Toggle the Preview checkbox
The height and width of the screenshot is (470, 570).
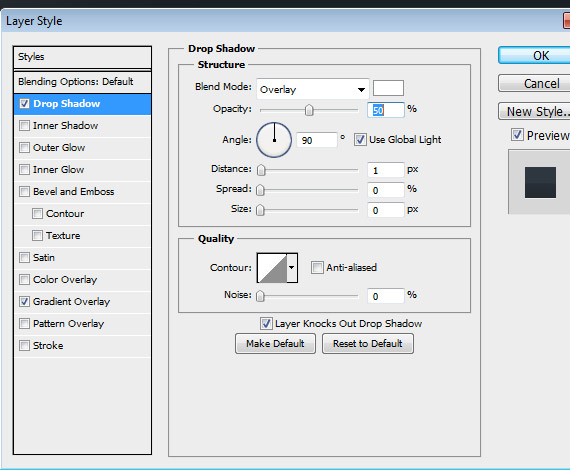(517, 135)
